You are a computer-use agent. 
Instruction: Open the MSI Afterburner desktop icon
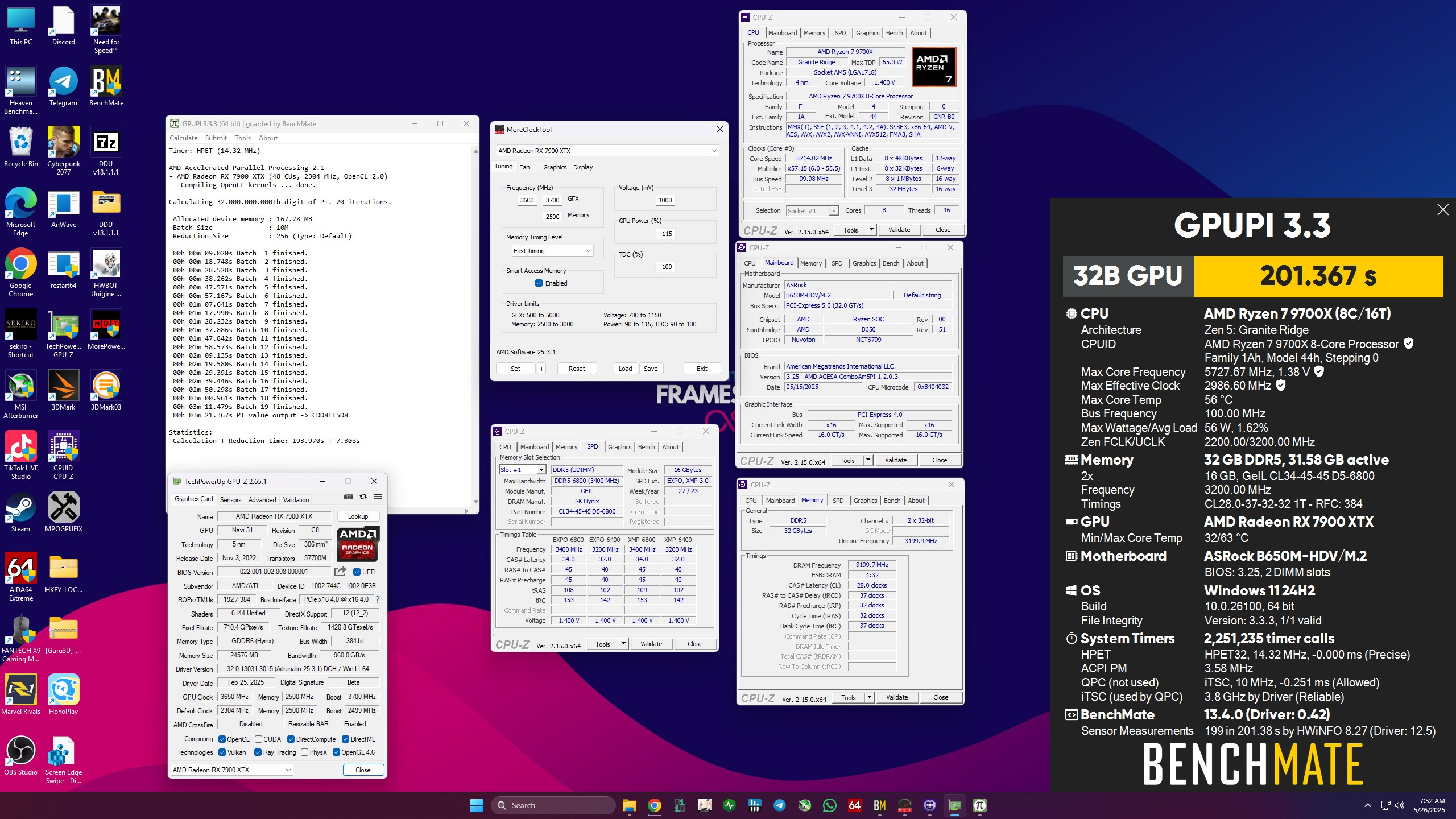click(x=20, y=395)
